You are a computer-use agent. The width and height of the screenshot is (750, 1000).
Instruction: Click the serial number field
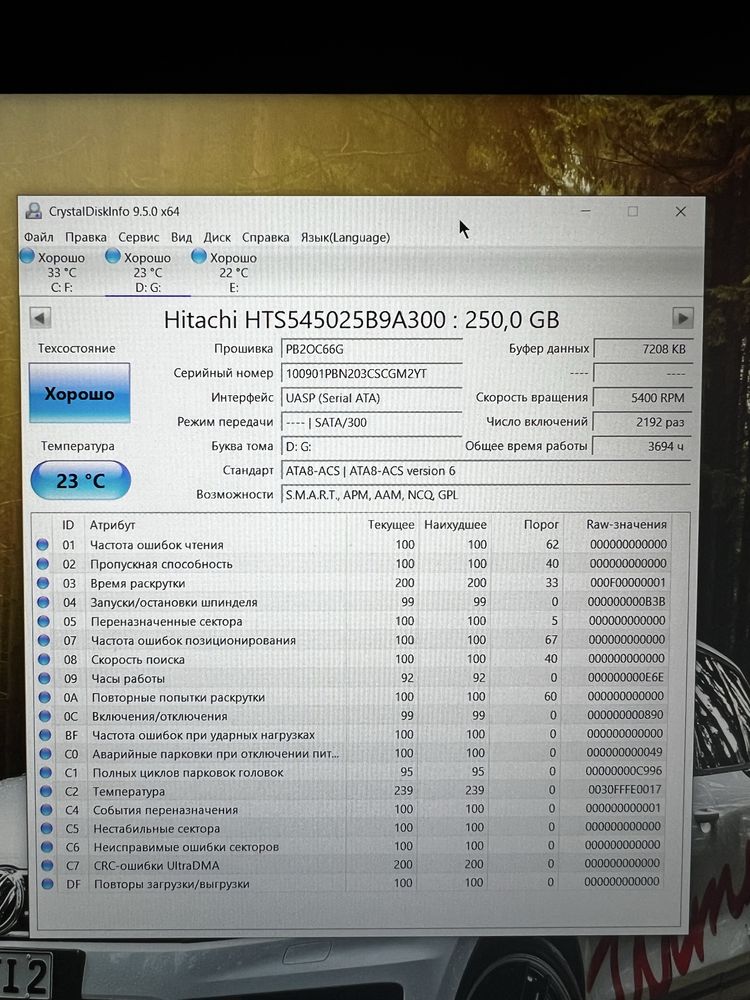[371, 373]
